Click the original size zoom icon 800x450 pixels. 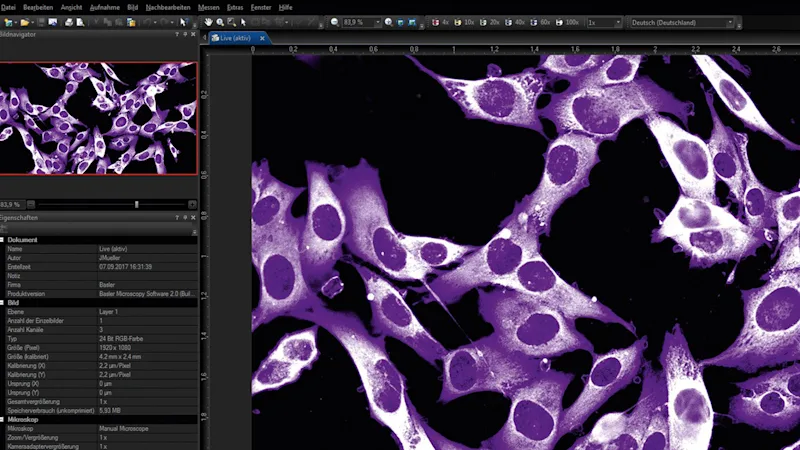coord(412,22)
